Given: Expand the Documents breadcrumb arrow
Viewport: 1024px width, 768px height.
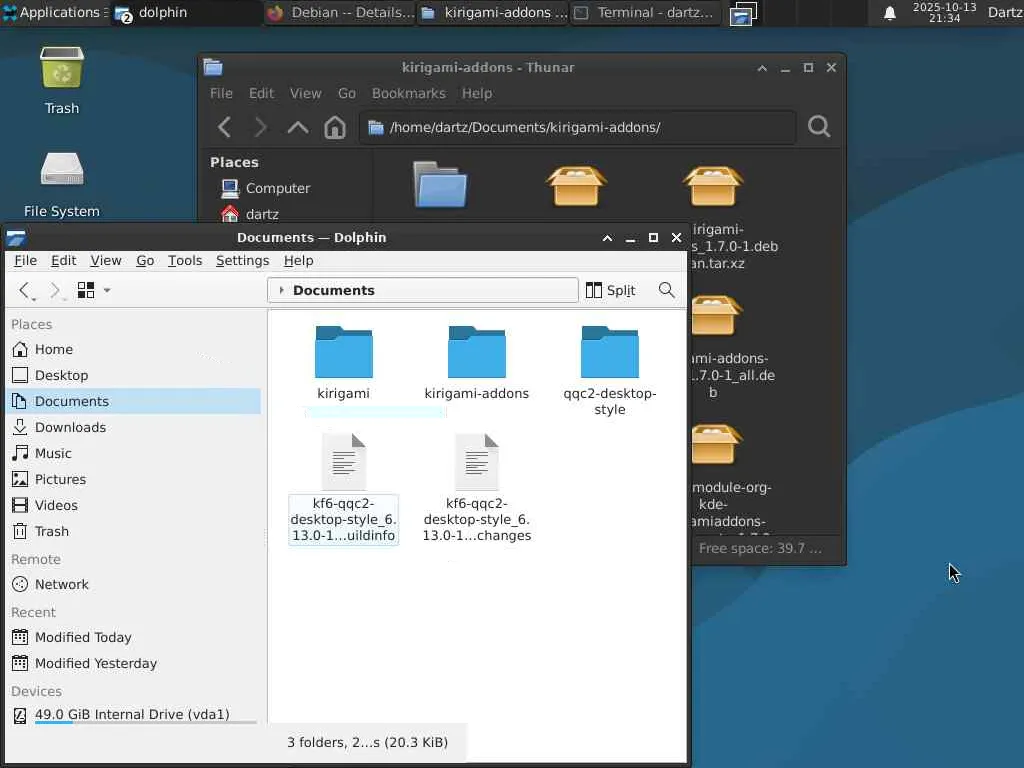Looking at the screenshot, I should click(281, 290).
